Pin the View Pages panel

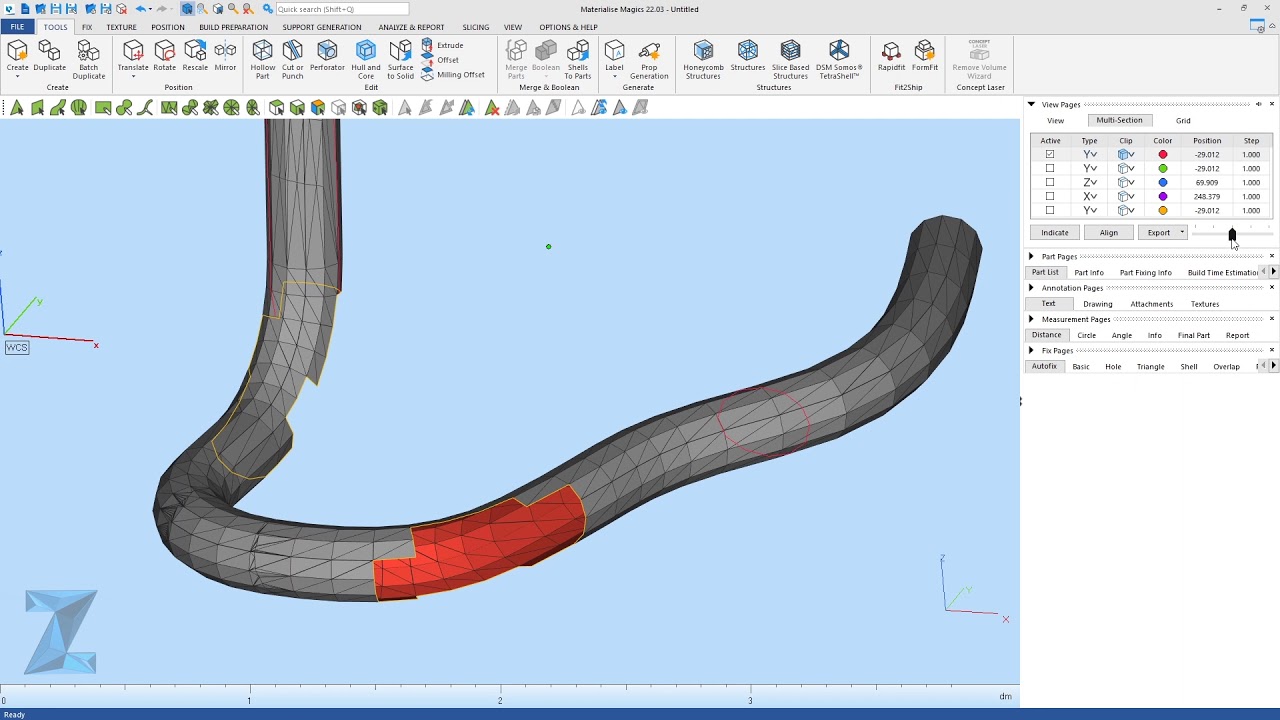[1258, 104]
